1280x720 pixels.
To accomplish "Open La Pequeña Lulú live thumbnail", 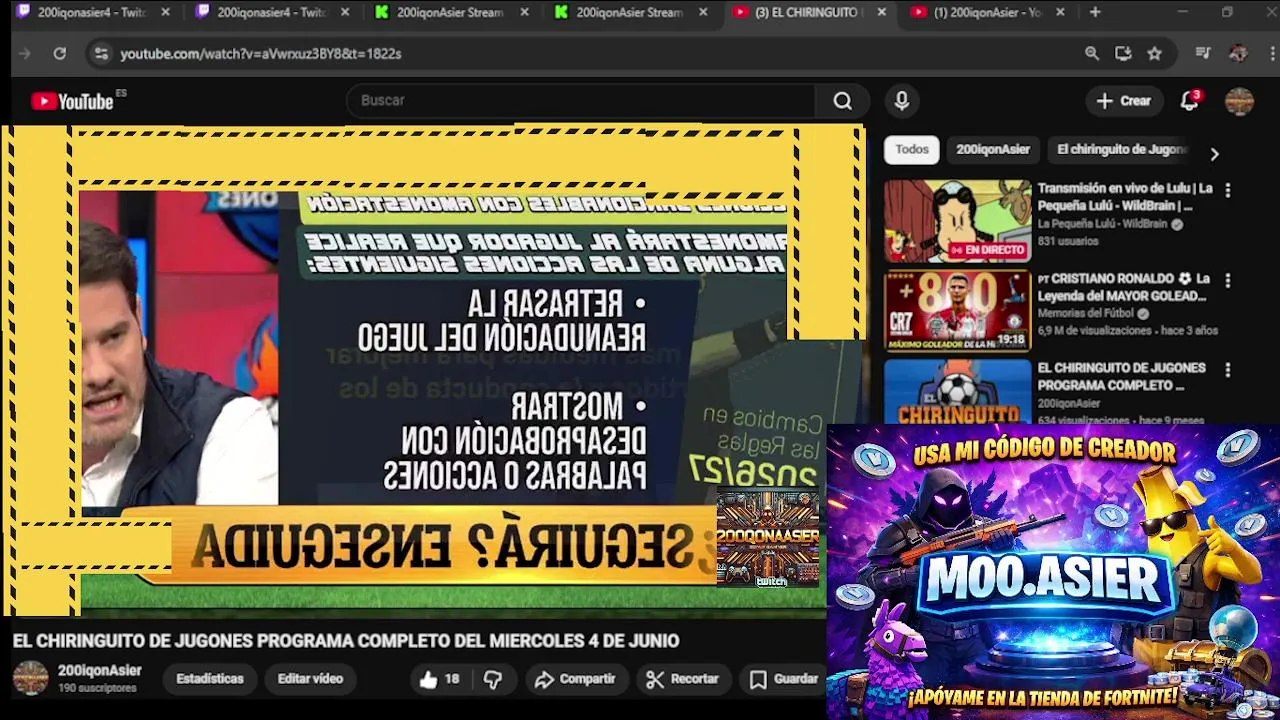I will 957,221.
